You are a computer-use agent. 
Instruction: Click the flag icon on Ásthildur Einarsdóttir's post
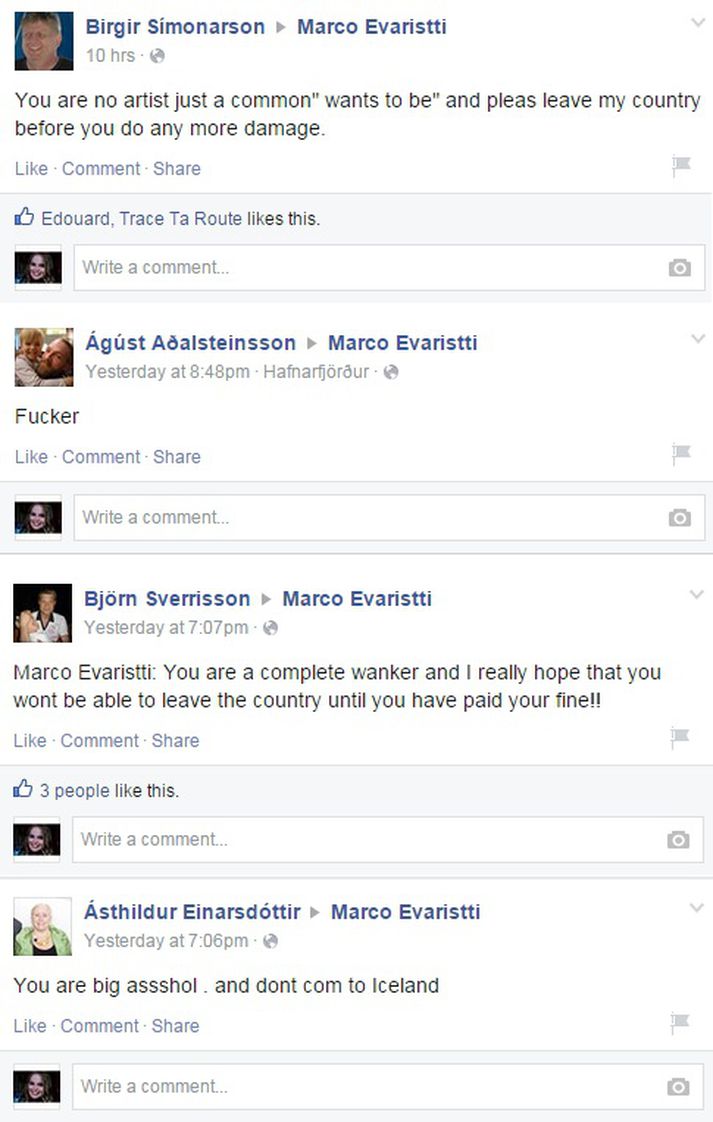click(x=679, y=1023)
